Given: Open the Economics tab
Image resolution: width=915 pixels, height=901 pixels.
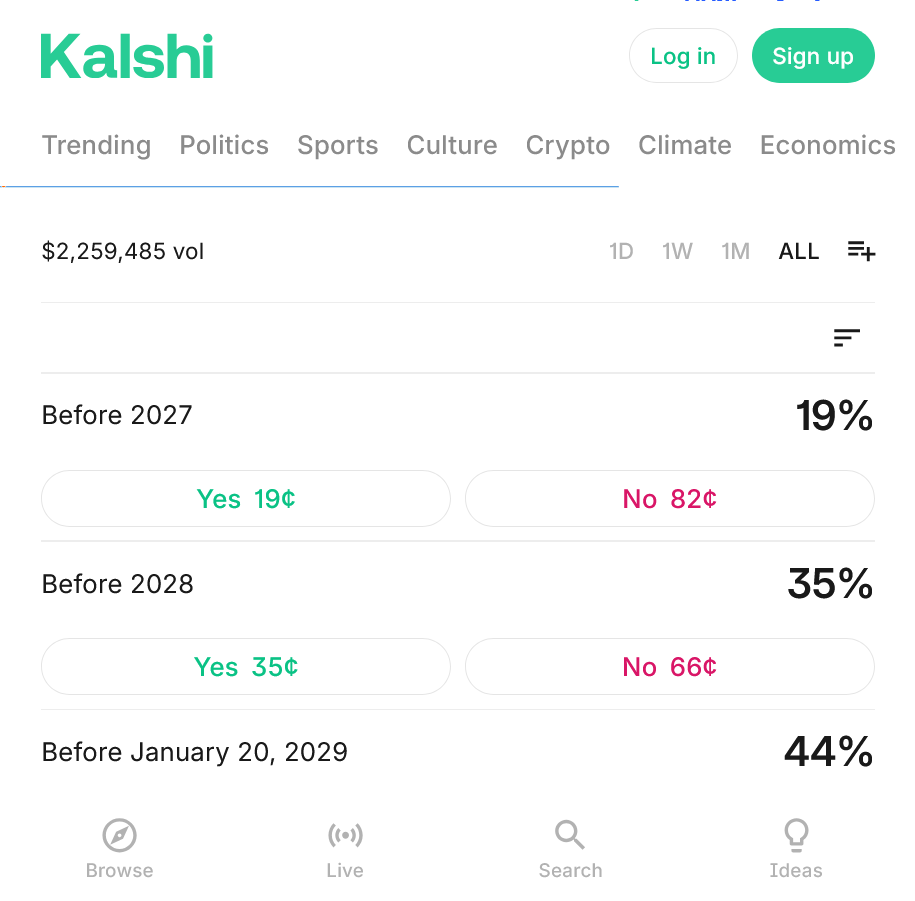Looking at the screenshot, I should click(827, 145).
